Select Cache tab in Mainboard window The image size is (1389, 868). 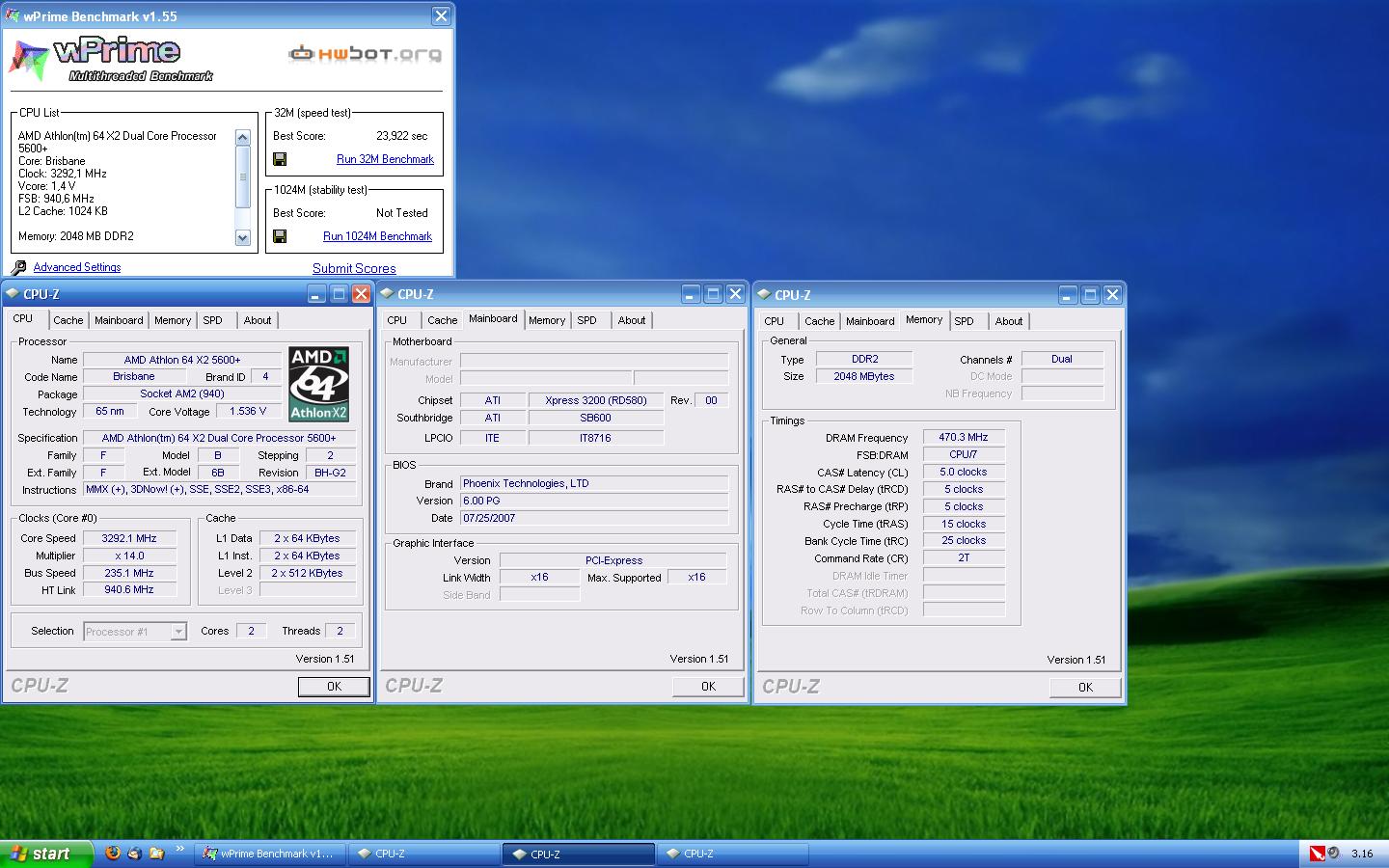442,320
